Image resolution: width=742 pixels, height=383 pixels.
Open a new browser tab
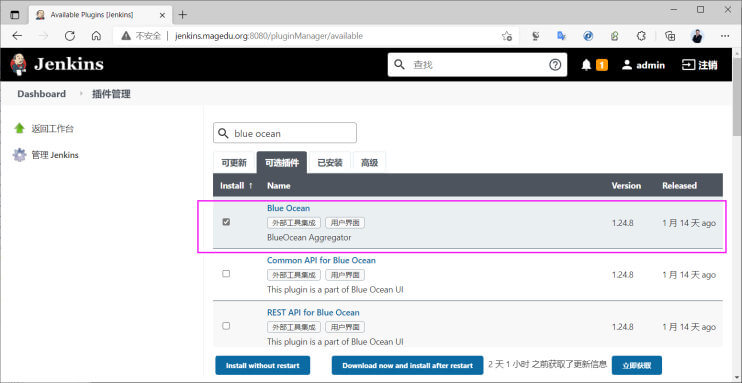coord(183,15)
